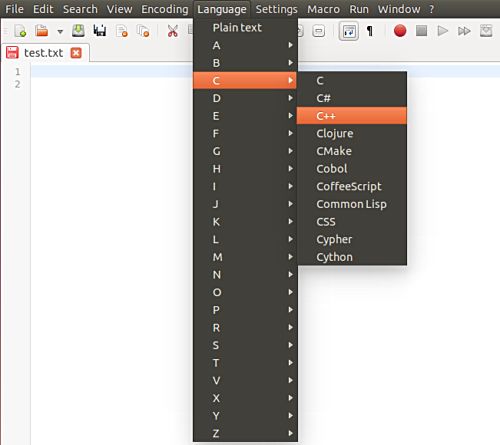Toggle Show all characters pilcrow icon
This screenshot has width=500, height=445.
[x=370, y=31]
